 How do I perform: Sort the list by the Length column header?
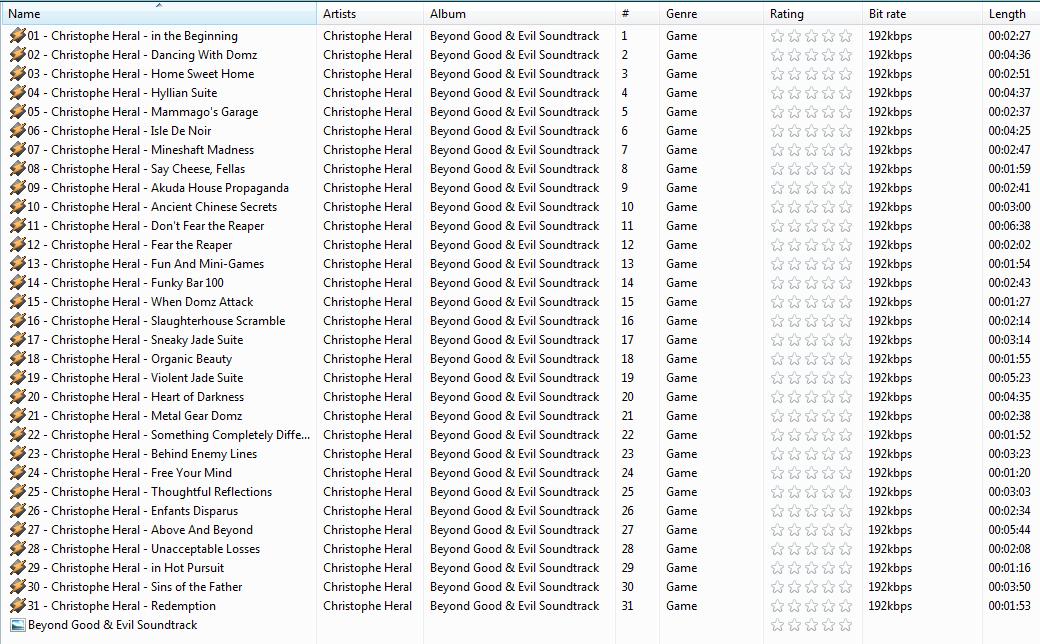pyautogui.click(x=1011, y=13)
